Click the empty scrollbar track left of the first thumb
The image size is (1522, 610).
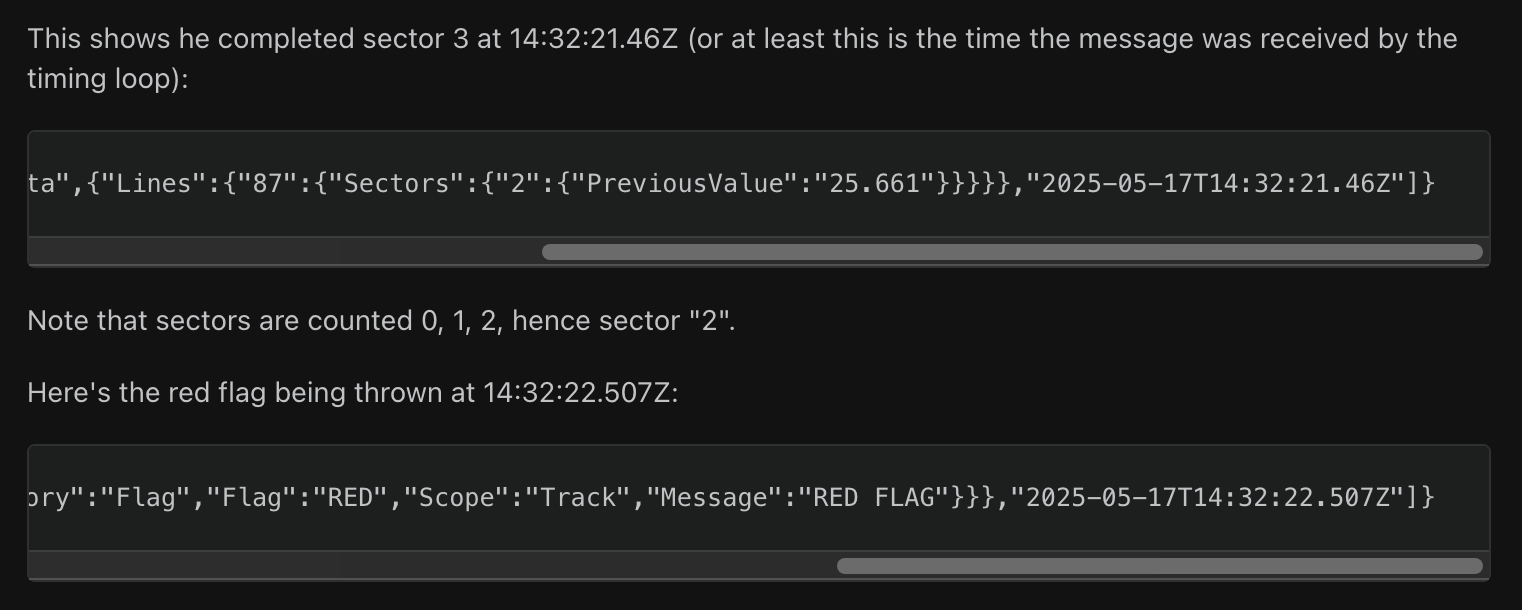tap(285, 252)
